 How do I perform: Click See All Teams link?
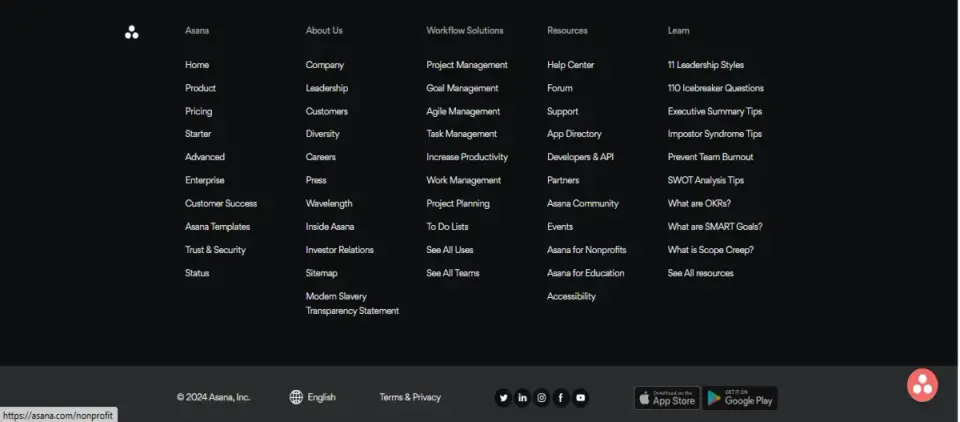pos(453,273)
